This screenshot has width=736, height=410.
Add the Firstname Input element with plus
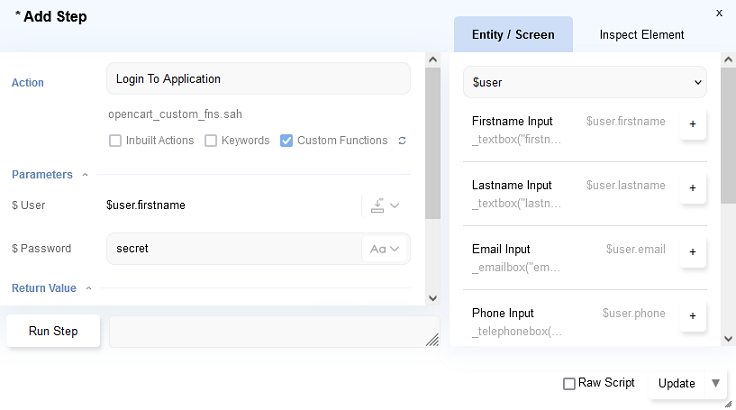[x=692, y=124]
